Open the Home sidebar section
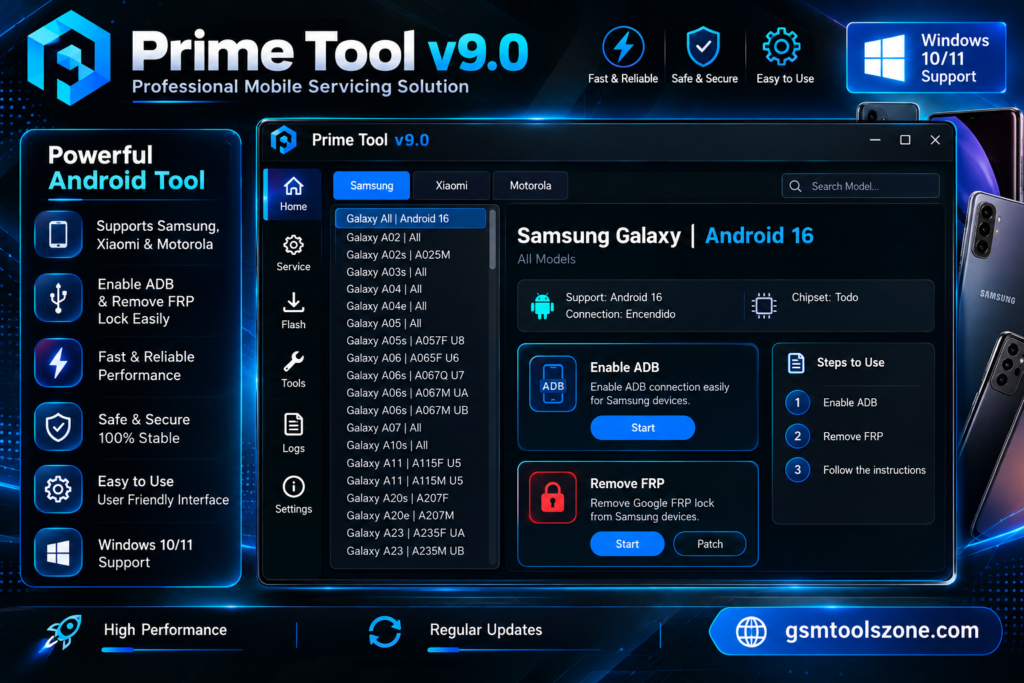 pos(293,194)
